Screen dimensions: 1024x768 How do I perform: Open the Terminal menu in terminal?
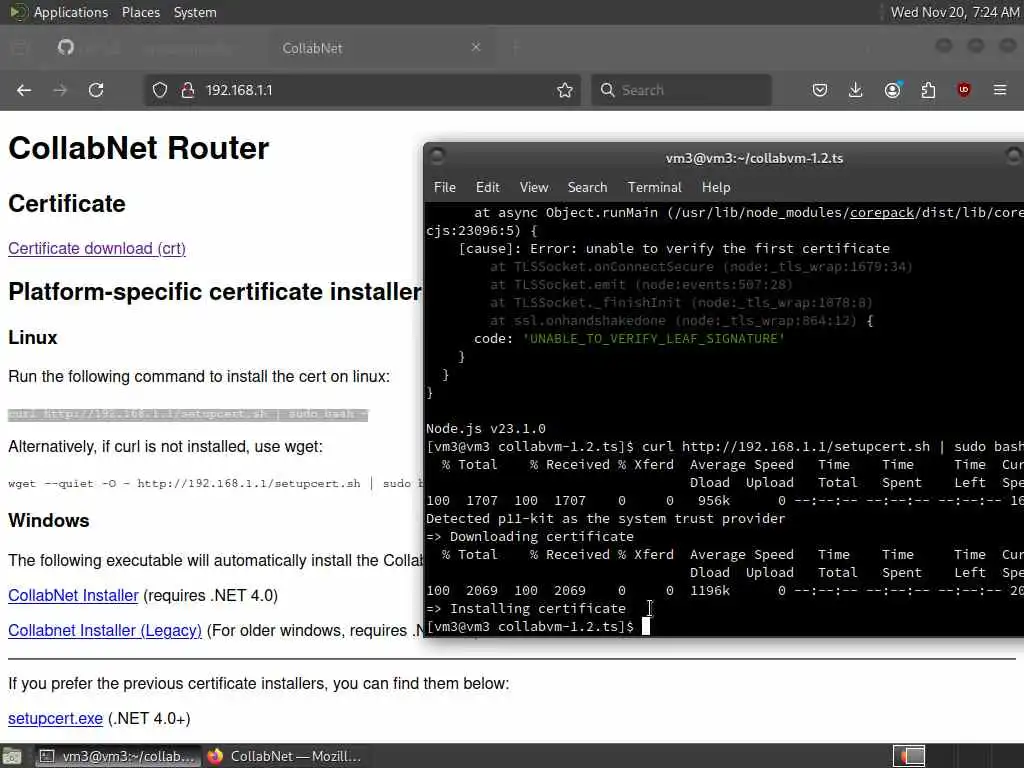coord(654,187)
